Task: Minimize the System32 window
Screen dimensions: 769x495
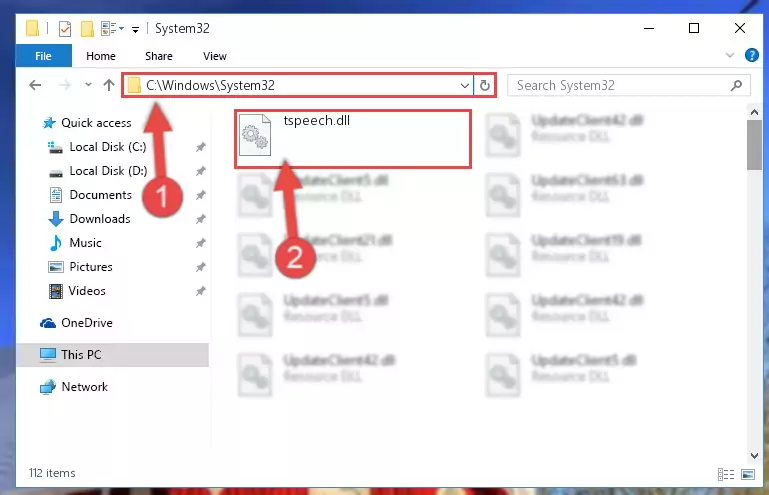Action: pyautogui.click(x=649, y=28)
